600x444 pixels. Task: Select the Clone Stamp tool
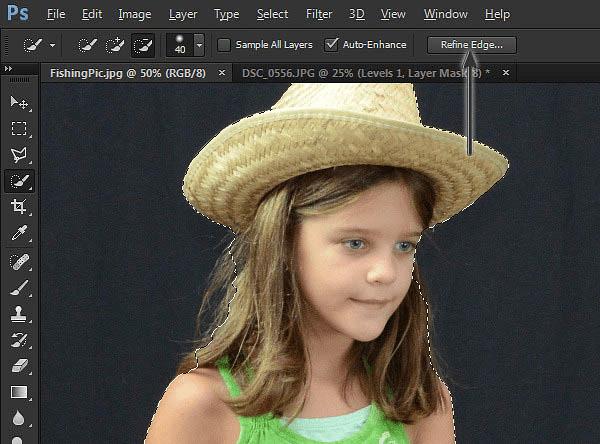(19, 314)
